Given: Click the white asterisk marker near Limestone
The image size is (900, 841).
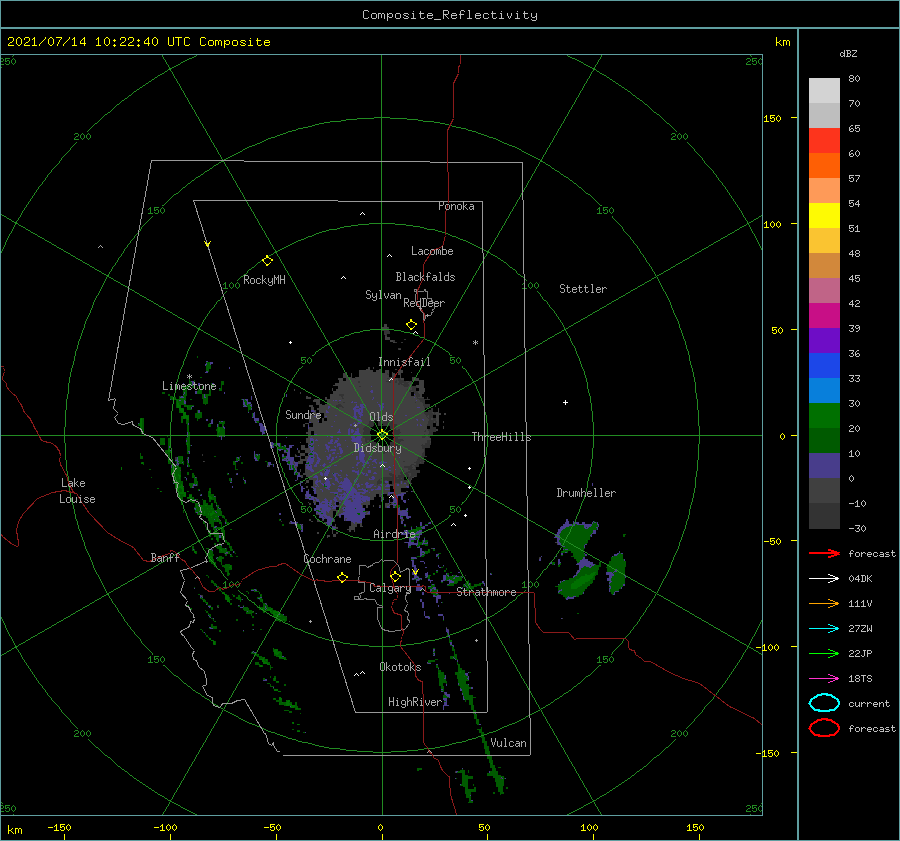Looking at the screenshot, I should click(189, 377).
